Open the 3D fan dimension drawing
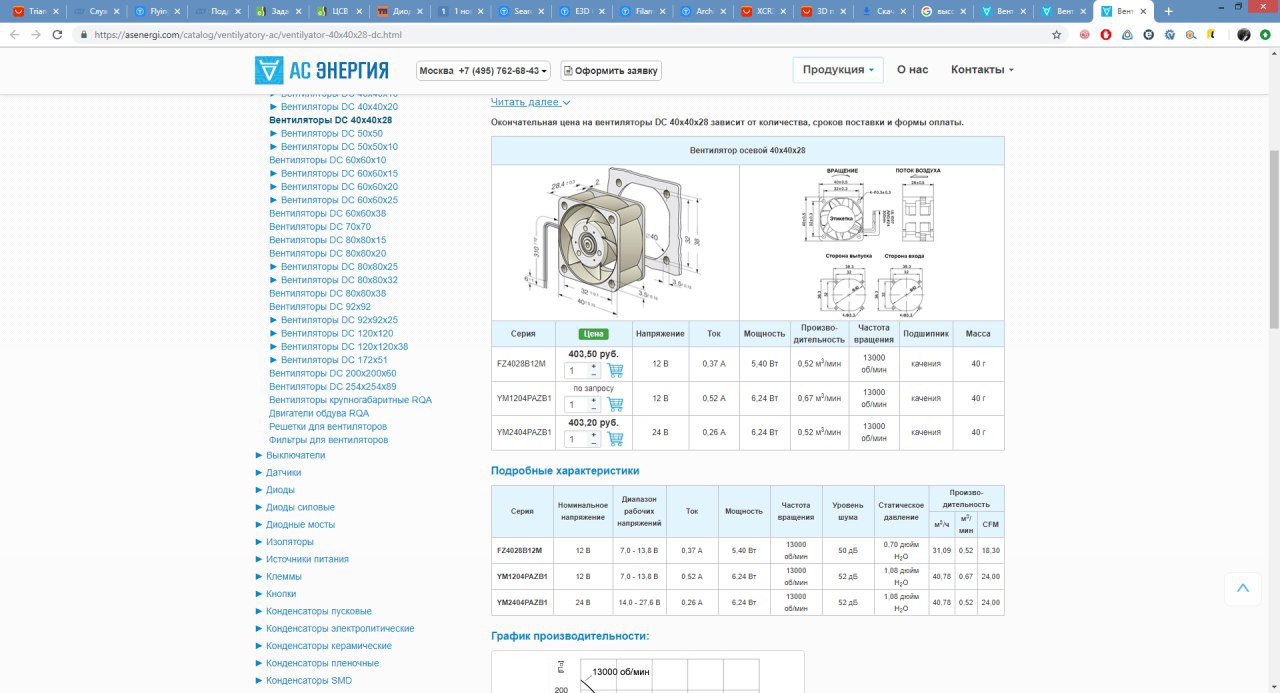The image size is (1280, 693). click(x=615, y=241)
